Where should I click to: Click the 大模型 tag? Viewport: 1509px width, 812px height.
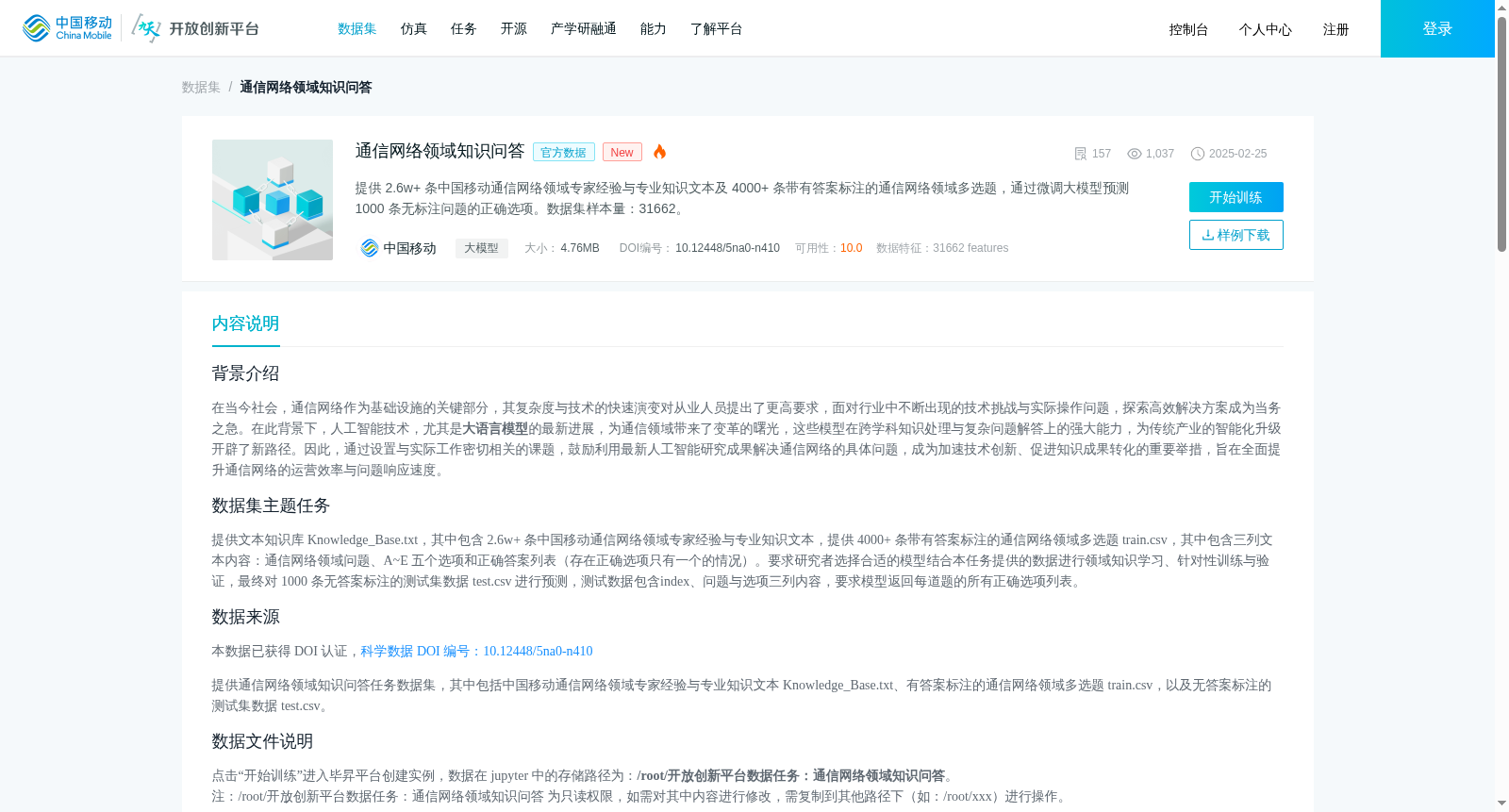point(482,248)
